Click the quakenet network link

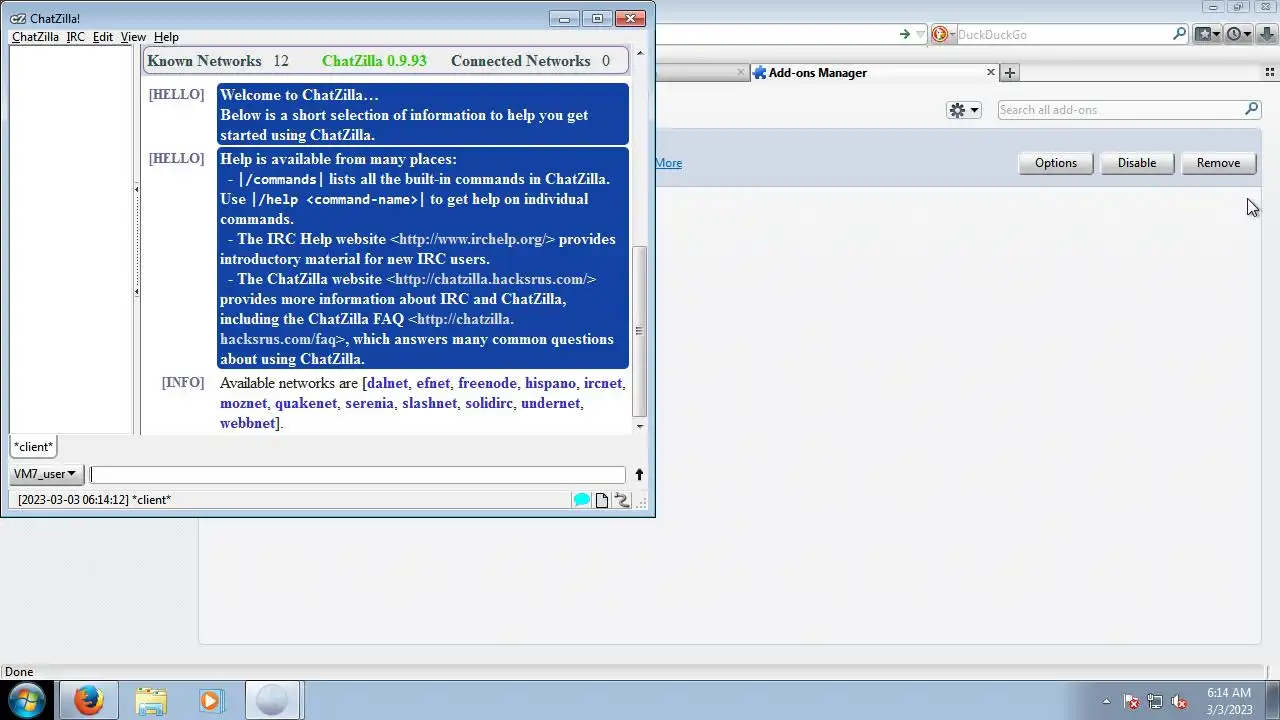[306, 403]
